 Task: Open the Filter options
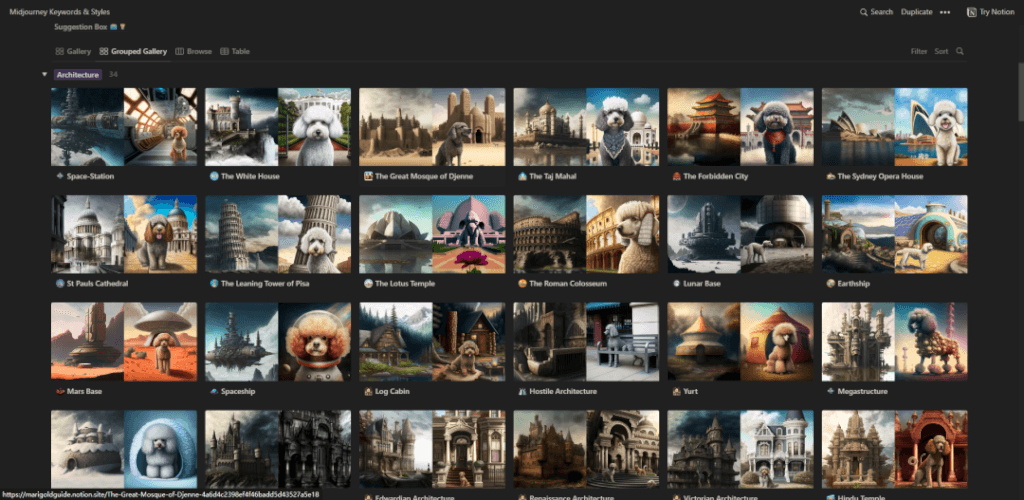[918, 51]
